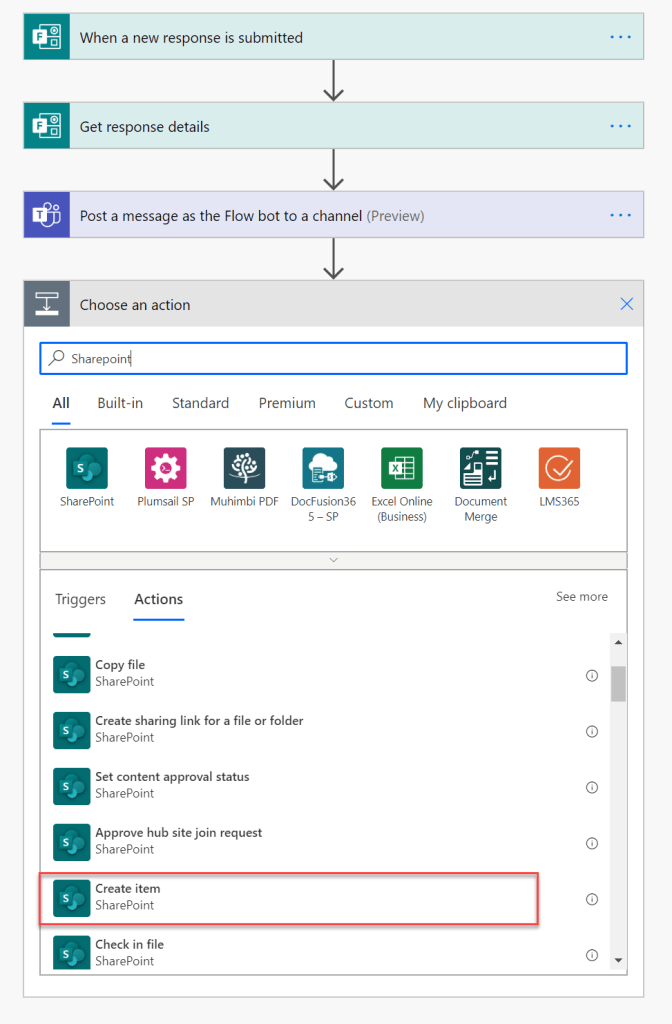Click the scroll down arrow in actions list
This screenshot has height=1024, width=672.
618,960
